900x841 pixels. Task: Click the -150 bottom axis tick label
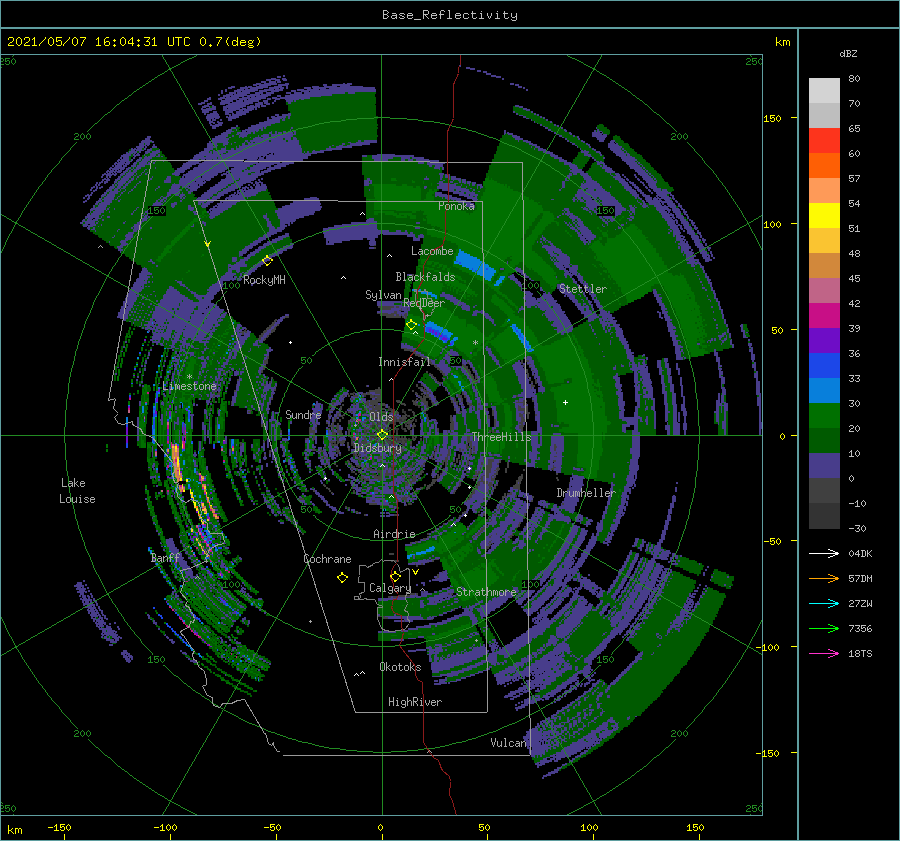click(x=59, y=827)
